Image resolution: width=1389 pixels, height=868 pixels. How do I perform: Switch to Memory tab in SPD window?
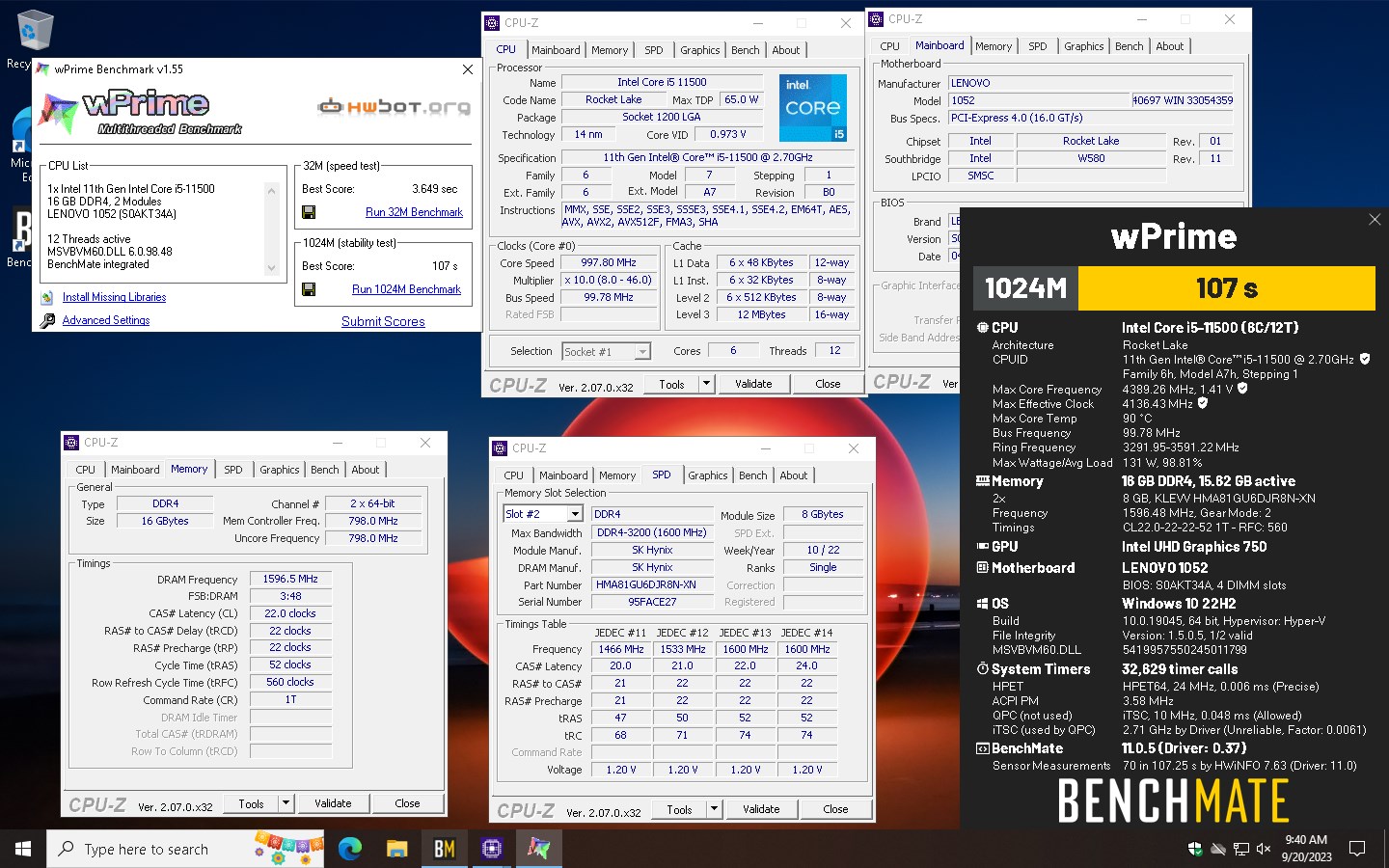[617, 475]
